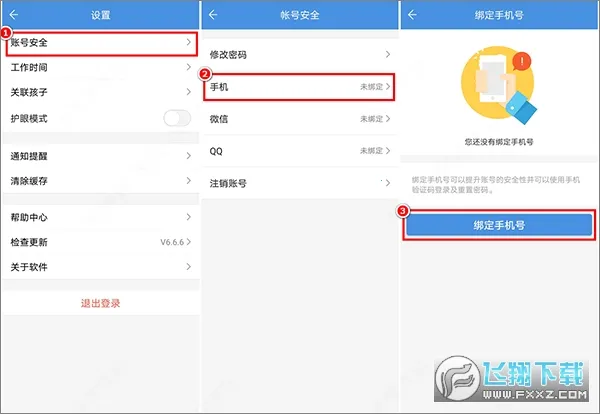Open 手机 binding row
Screen dimensions: 600x414
(x=299, y=87)
